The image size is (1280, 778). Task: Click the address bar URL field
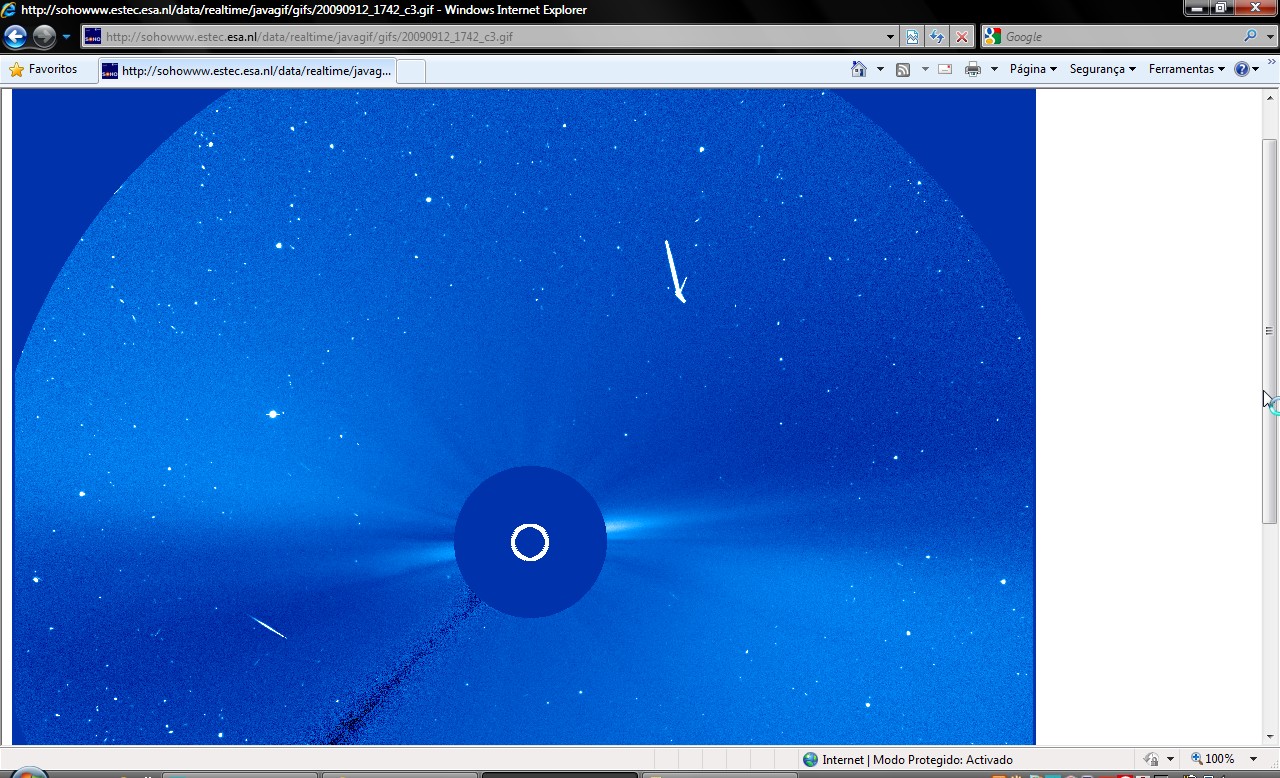click(x=484, y=37)
